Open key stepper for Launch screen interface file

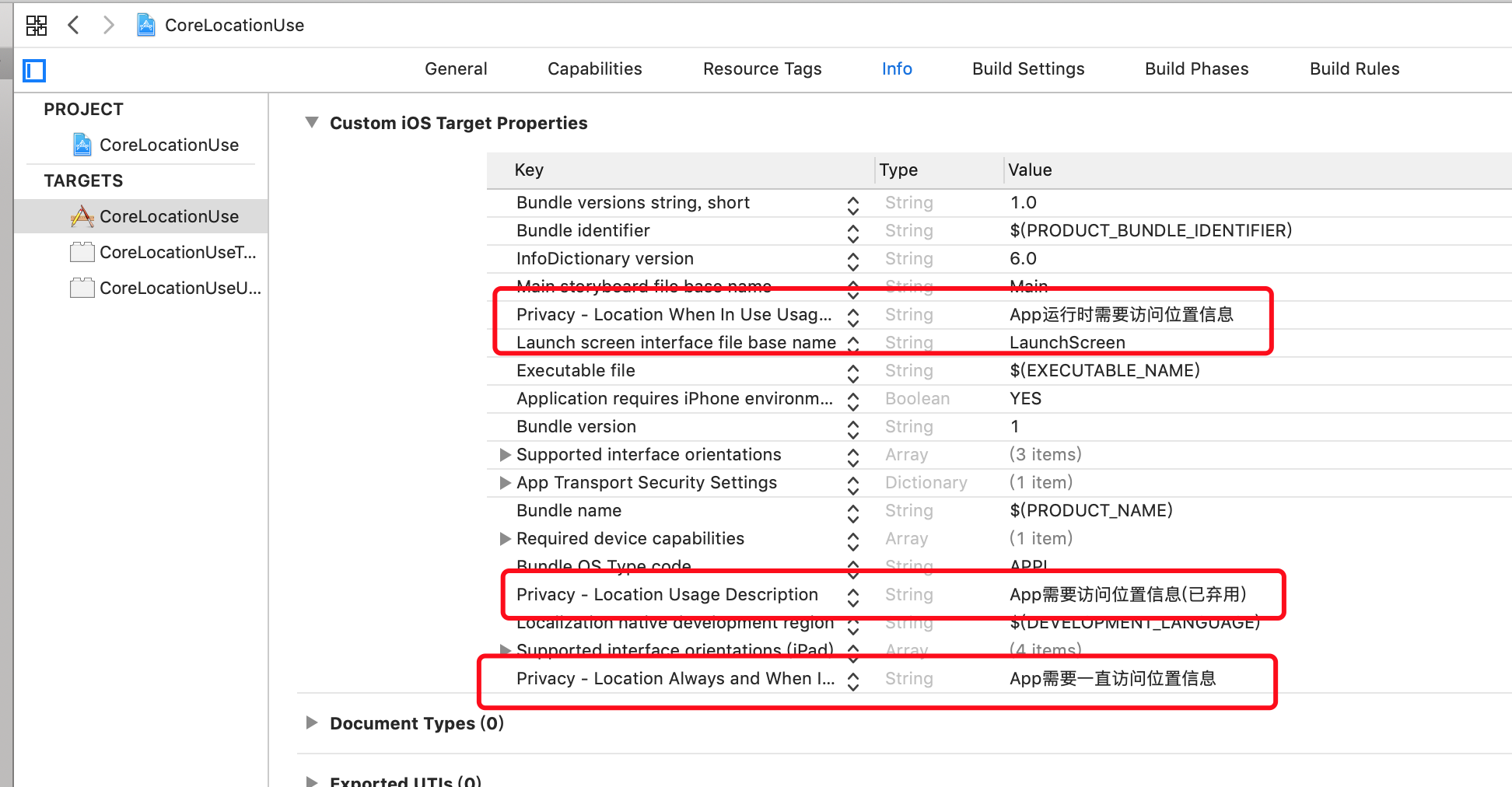pyautogui.click(x=853, y=343)
